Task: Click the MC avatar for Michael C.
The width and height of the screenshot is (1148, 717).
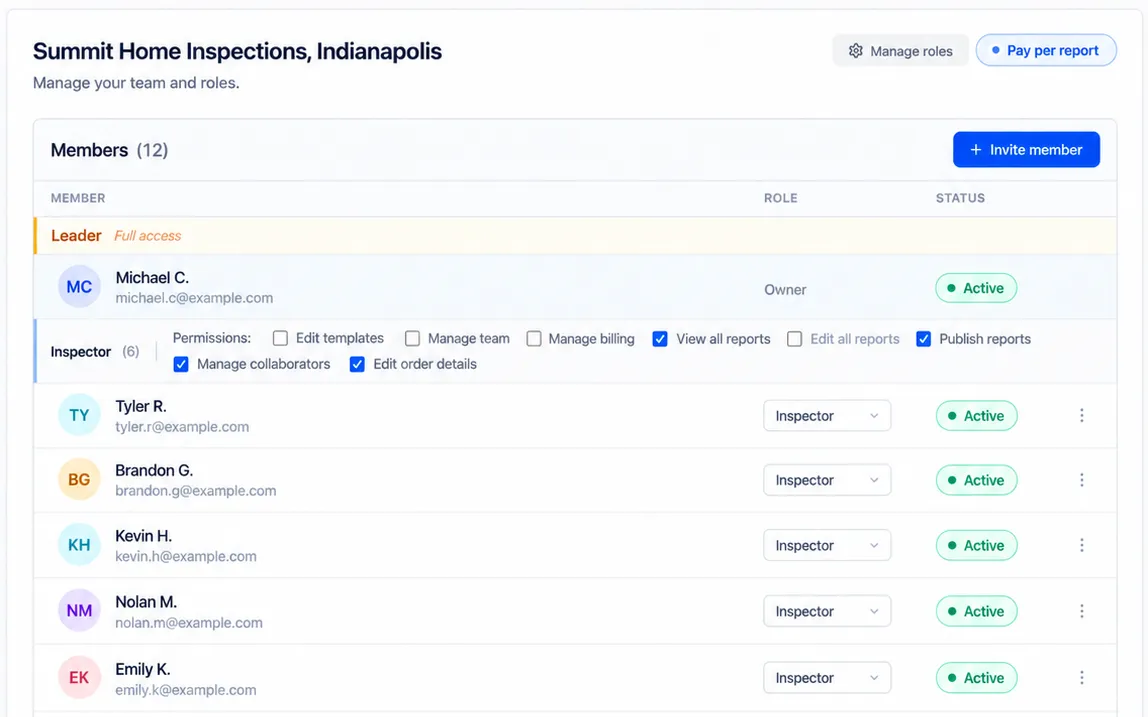Action: 79,286
